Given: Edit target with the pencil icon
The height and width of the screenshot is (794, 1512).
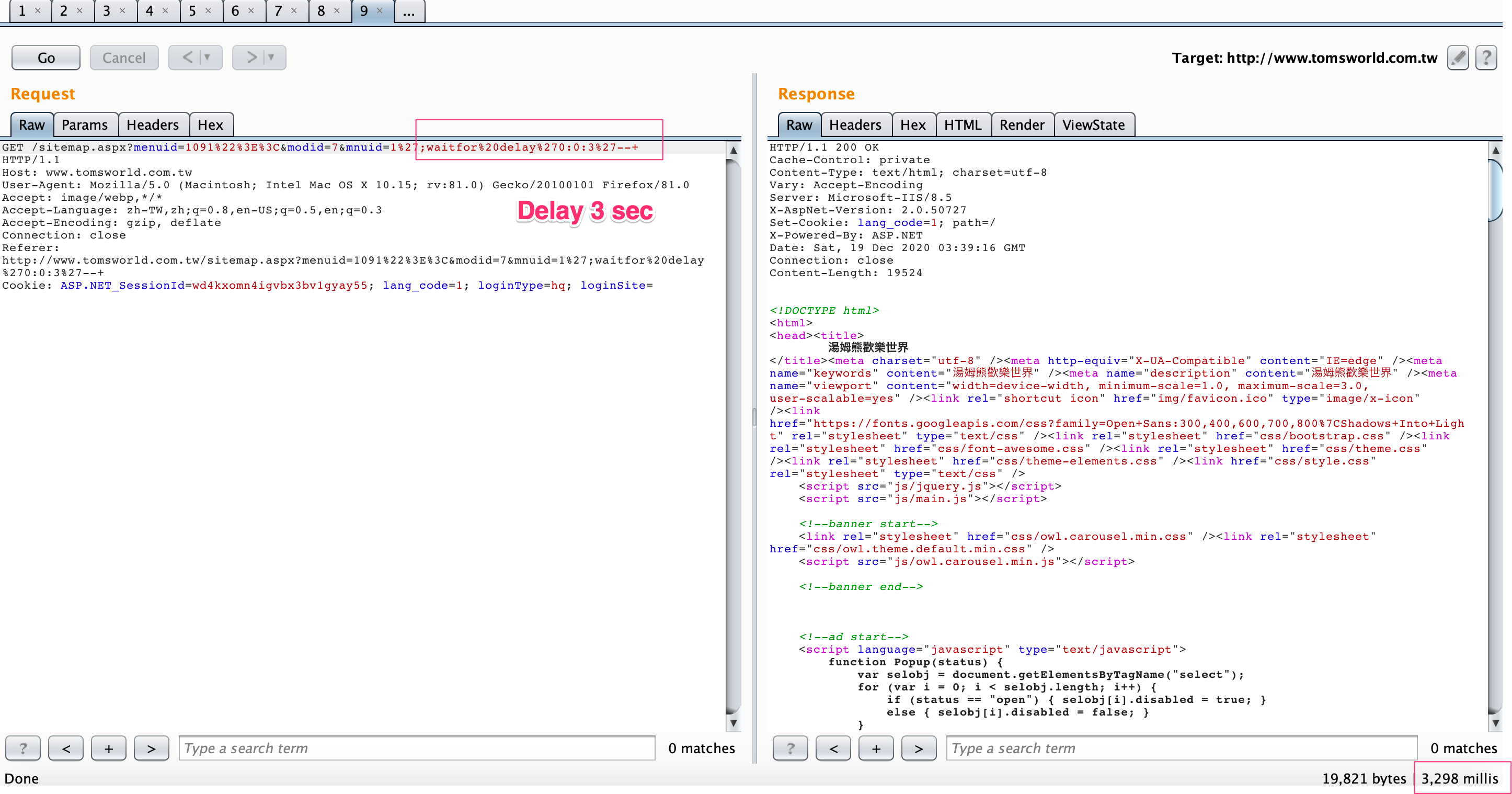Looking at the screenshot, I should pyautogui.click(x=1458, y=58).
